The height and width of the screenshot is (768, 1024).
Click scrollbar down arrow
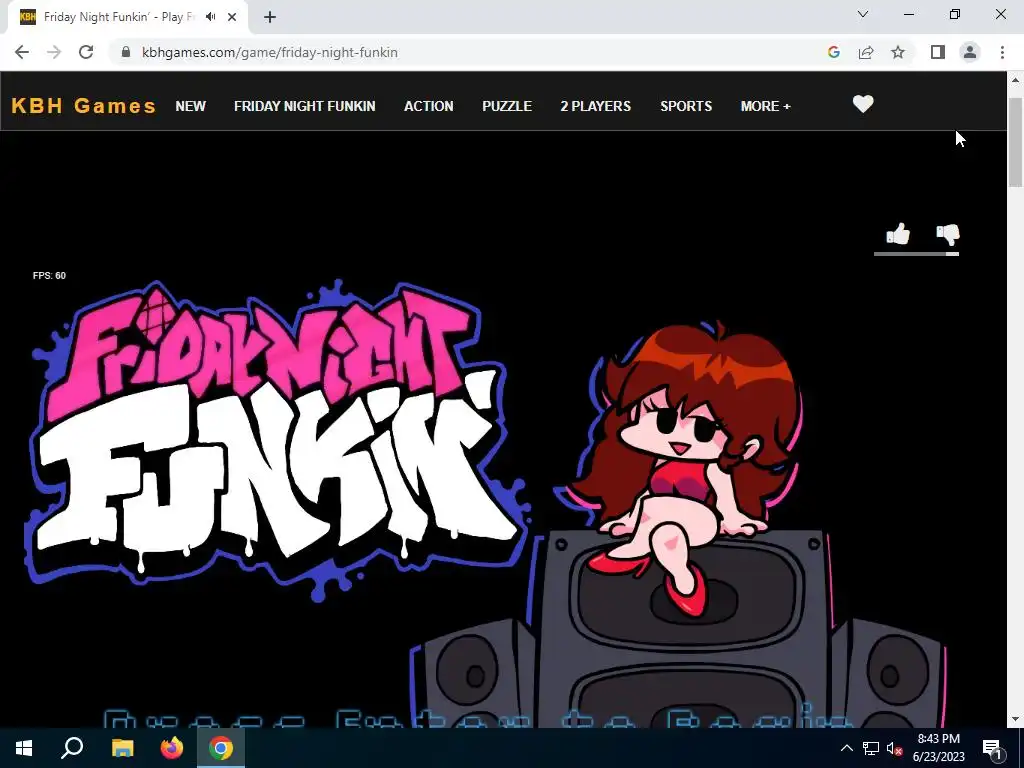[1015, 720]
